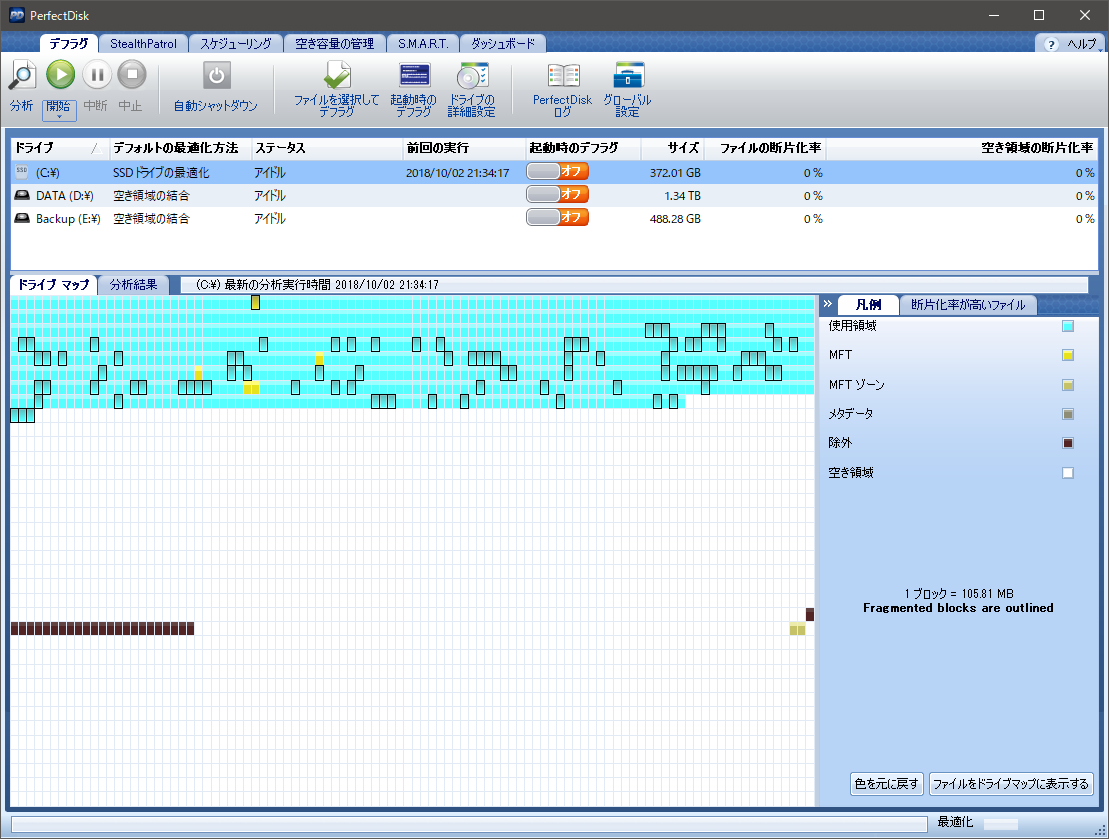
Task: Click the MFT yellow color swatch
Action: click(x=1068, y=355)
